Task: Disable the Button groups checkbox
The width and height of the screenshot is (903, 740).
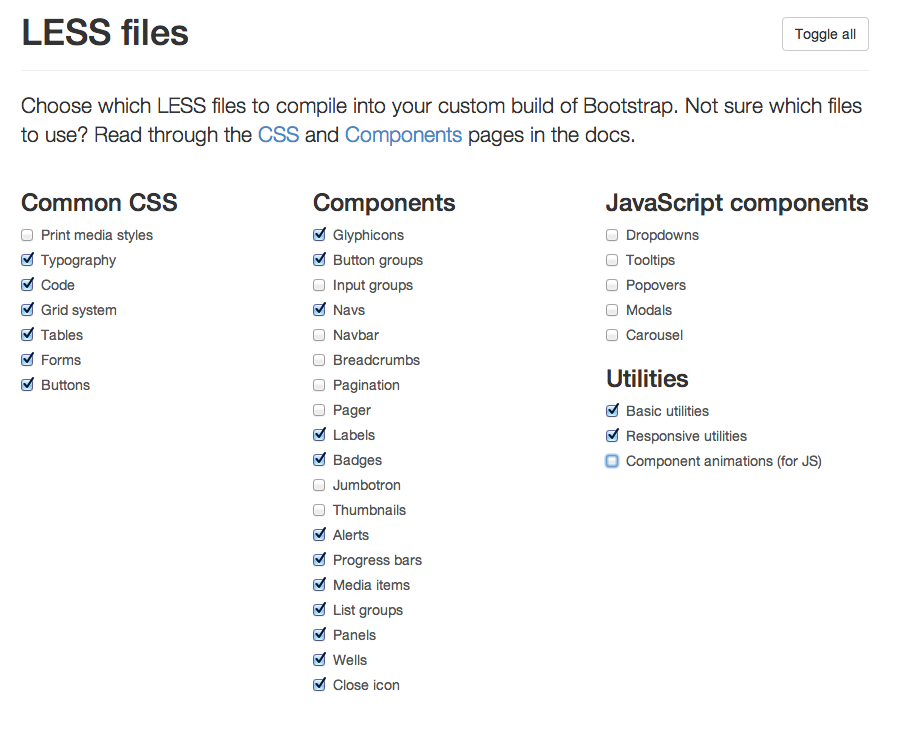Action: [319, 260]
